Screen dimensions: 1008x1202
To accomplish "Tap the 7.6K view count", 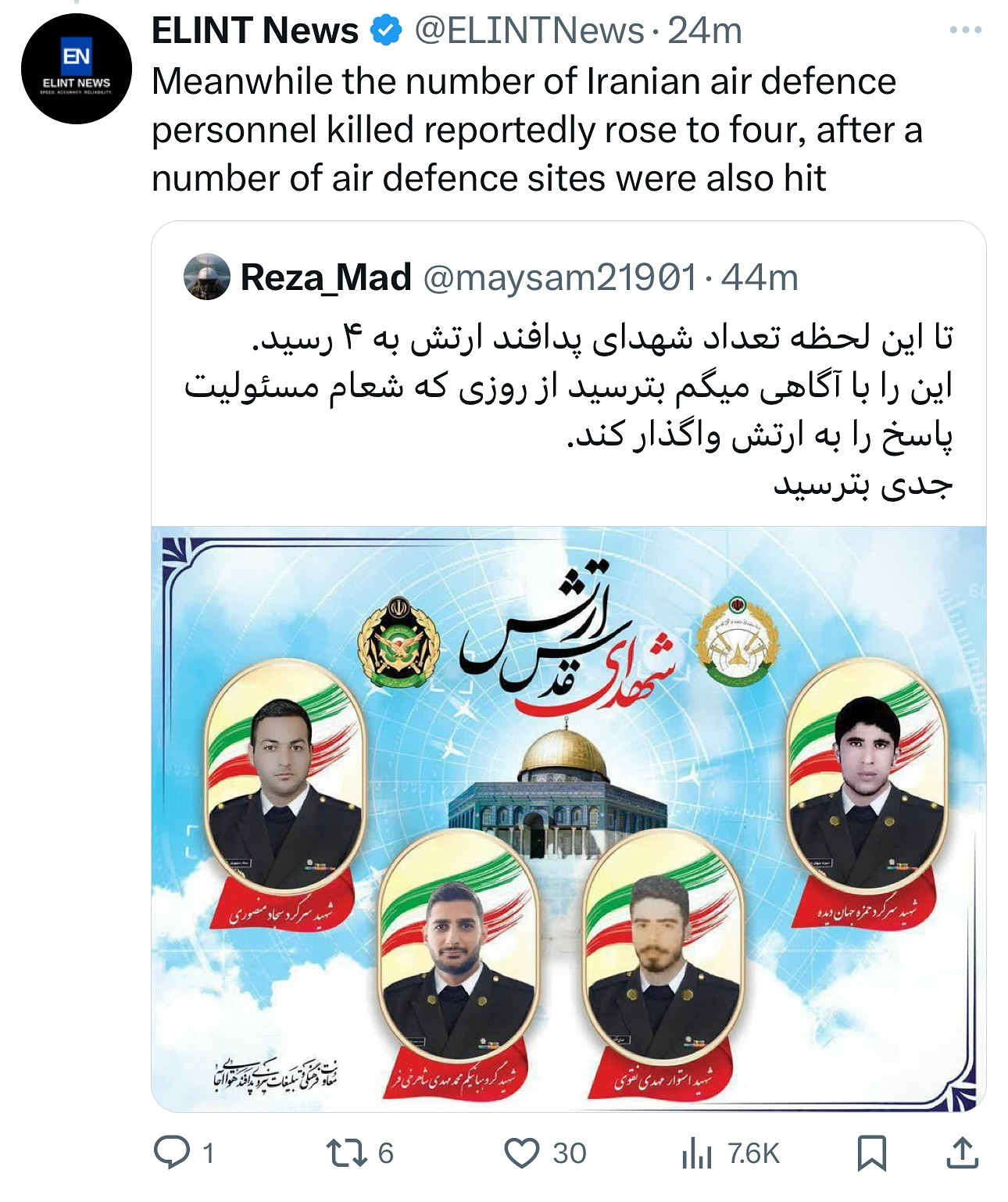I will pyautogui.click(x=753, y=1154).
